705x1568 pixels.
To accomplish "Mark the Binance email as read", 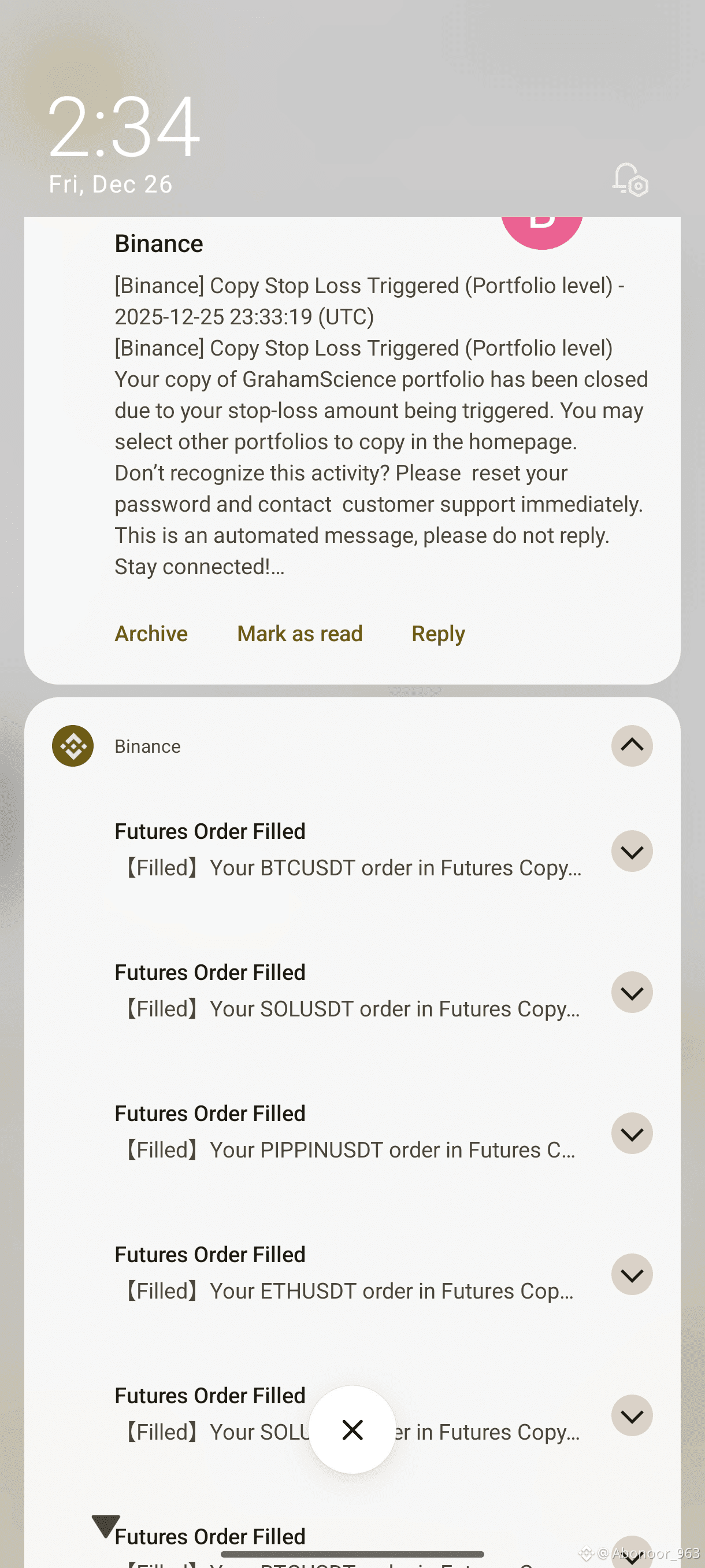I will click(x=299, y=634).
